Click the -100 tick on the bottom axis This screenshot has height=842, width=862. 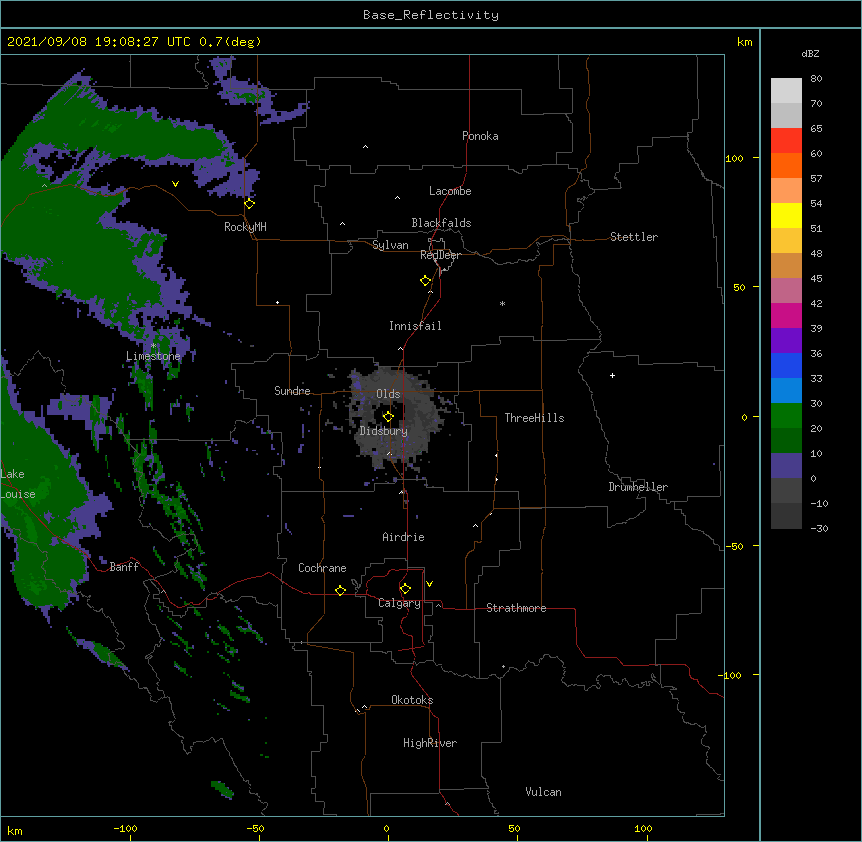(125, 829)
